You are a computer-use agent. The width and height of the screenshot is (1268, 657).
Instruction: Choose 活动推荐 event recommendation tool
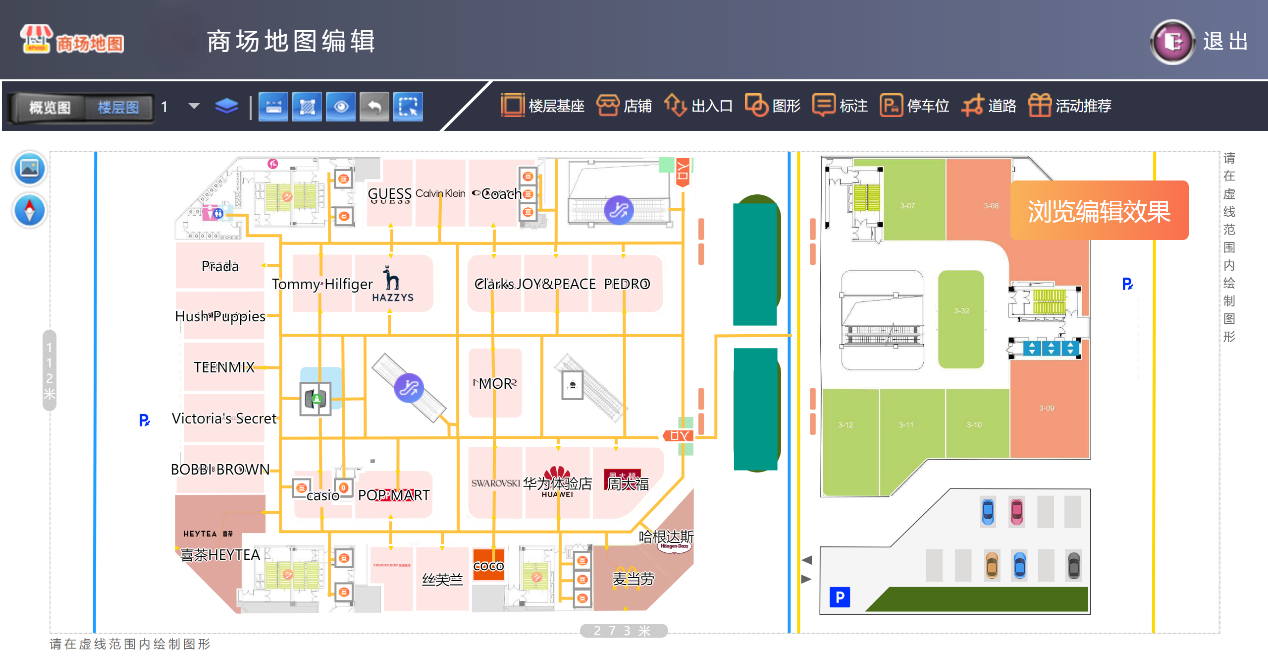(1070, 106)
